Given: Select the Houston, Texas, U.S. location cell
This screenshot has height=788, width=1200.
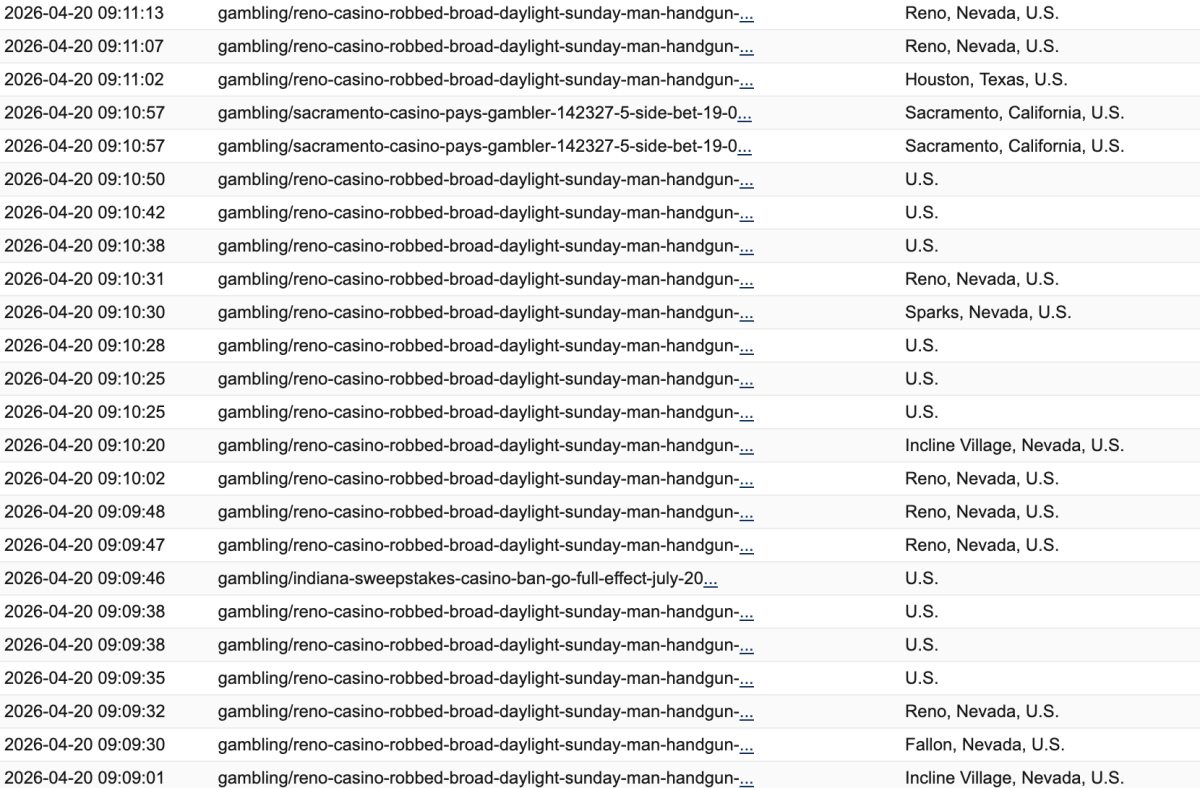Looking at the screenshot, I should pyautogui.click(x=985, y=80).
